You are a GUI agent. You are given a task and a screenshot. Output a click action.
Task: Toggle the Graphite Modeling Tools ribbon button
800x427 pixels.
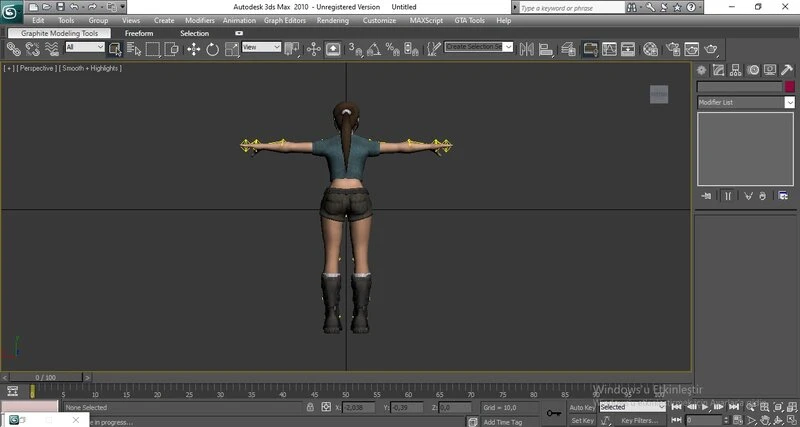point(590,49)
